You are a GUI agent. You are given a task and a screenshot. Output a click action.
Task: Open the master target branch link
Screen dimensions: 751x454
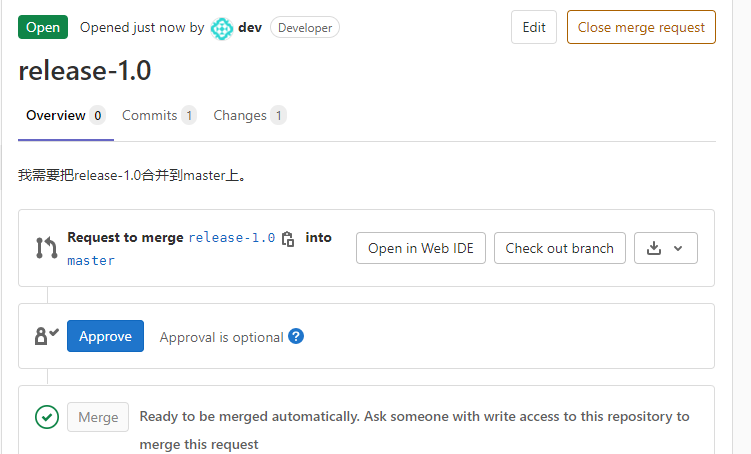(x=91, y=261)
